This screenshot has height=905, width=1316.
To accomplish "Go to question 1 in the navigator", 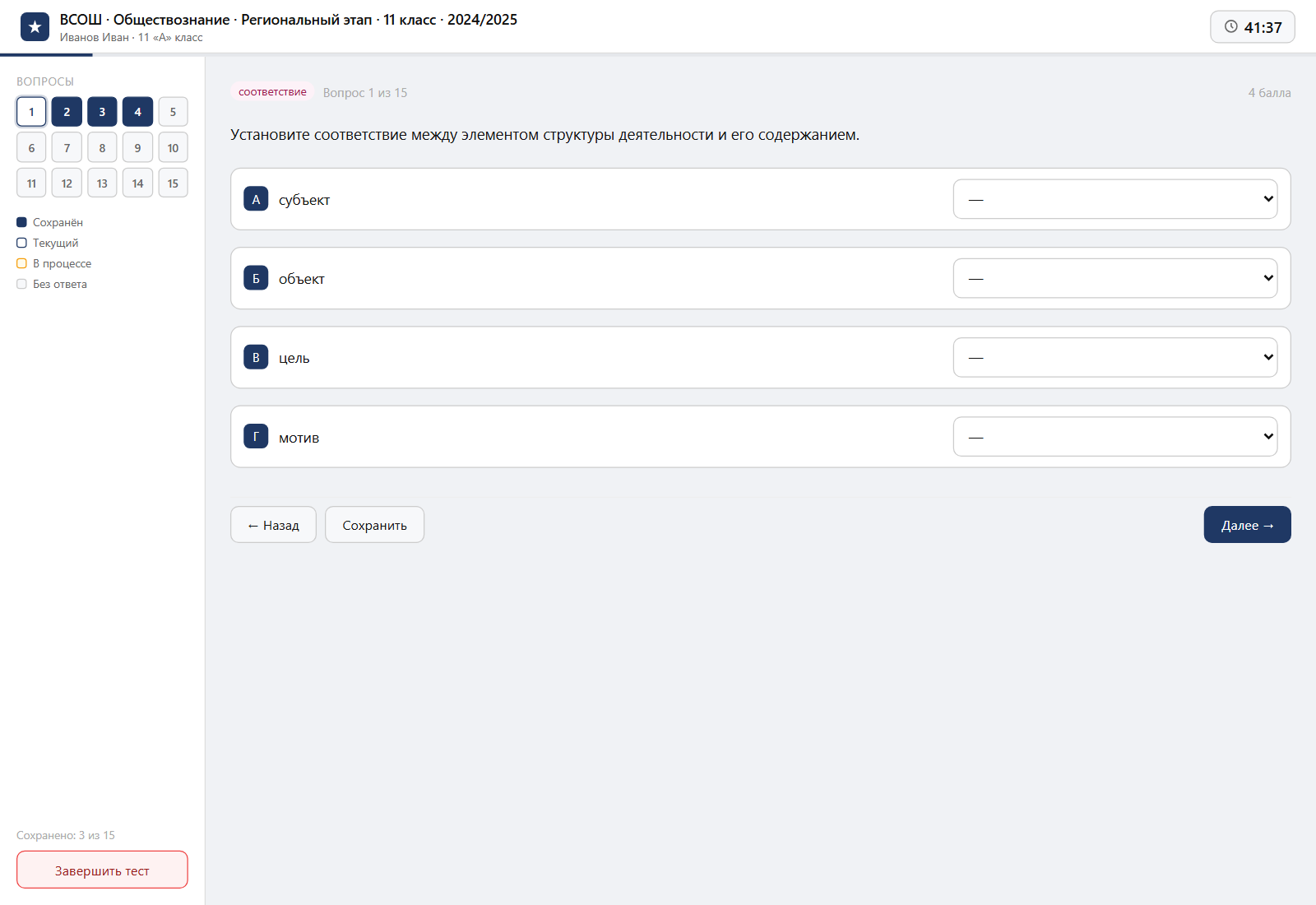I will pyautogui.click(x=31, y=112).
